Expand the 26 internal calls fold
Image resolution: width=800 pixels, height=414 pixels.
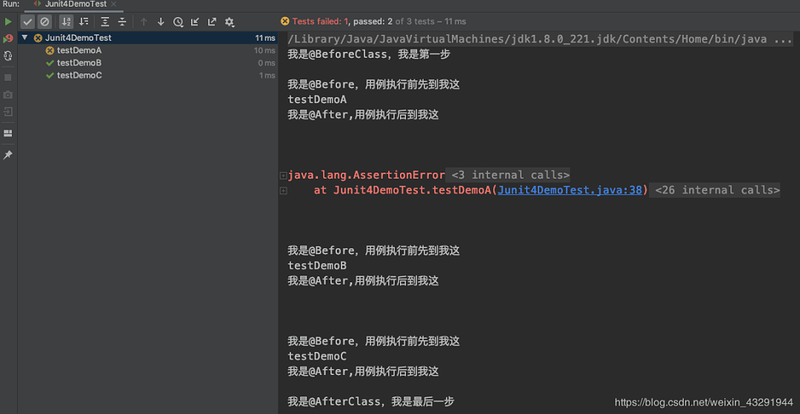(x=716, y=190)
